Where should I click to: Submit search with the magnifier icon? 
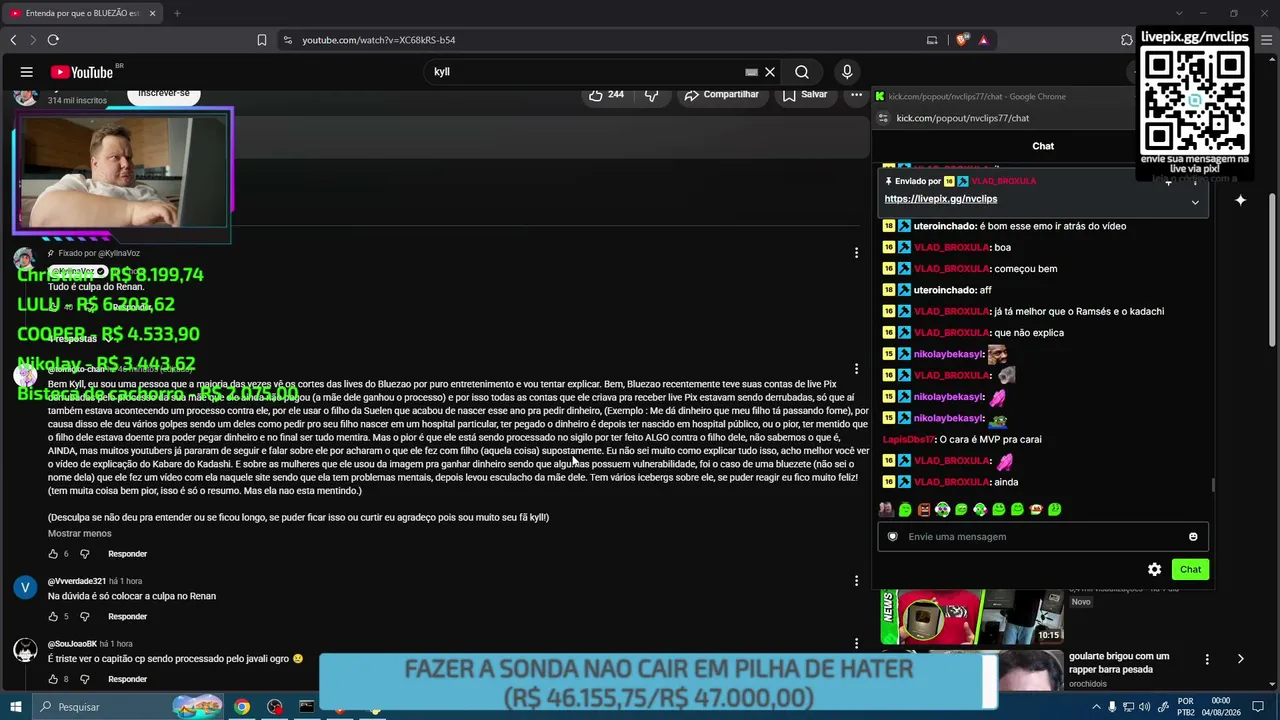(x=802, y=72)
